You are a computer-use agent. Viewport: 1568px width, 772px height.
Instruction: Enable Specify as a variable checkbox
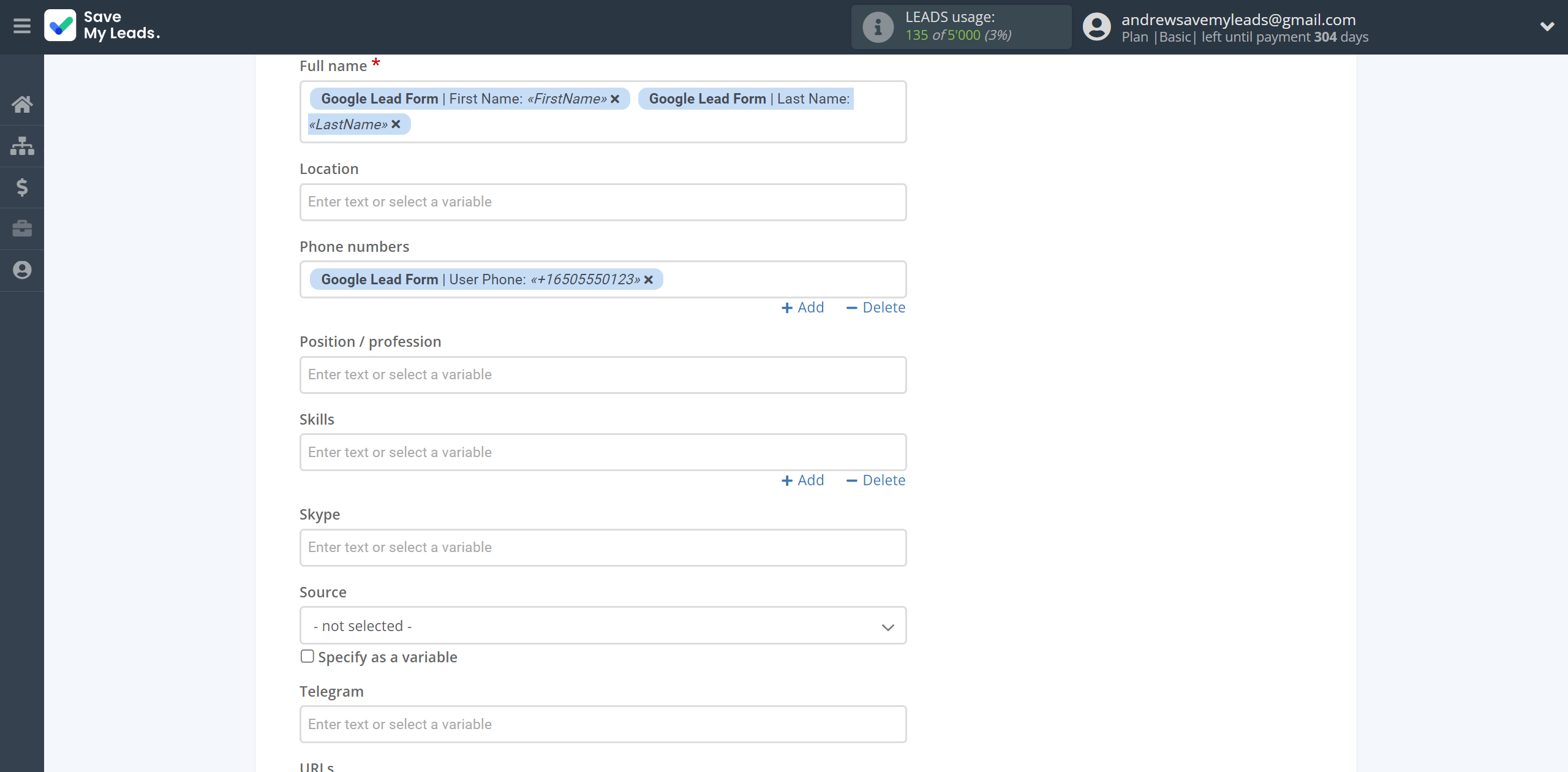tap(307, 656)
